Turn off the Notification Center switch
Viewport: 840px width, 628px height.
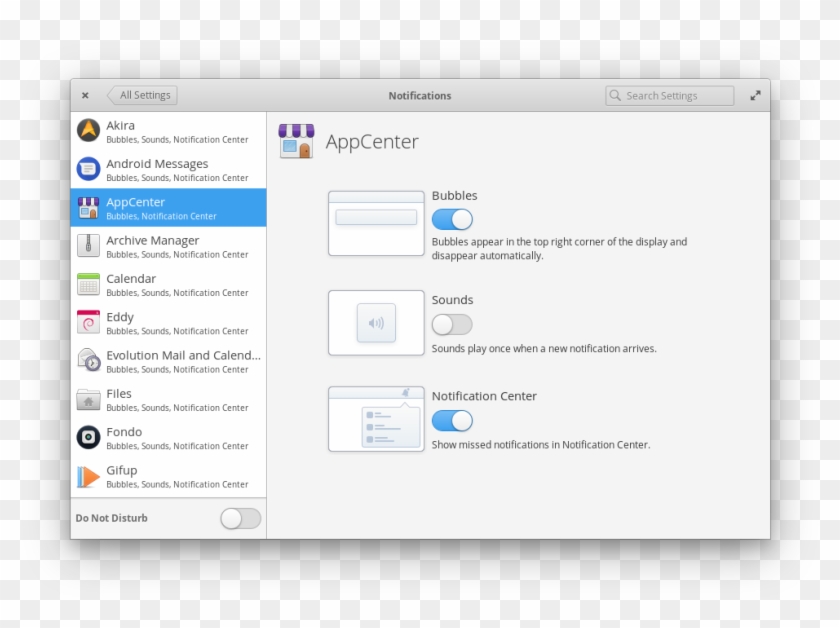pyautogui.click(x=452, y=421)
